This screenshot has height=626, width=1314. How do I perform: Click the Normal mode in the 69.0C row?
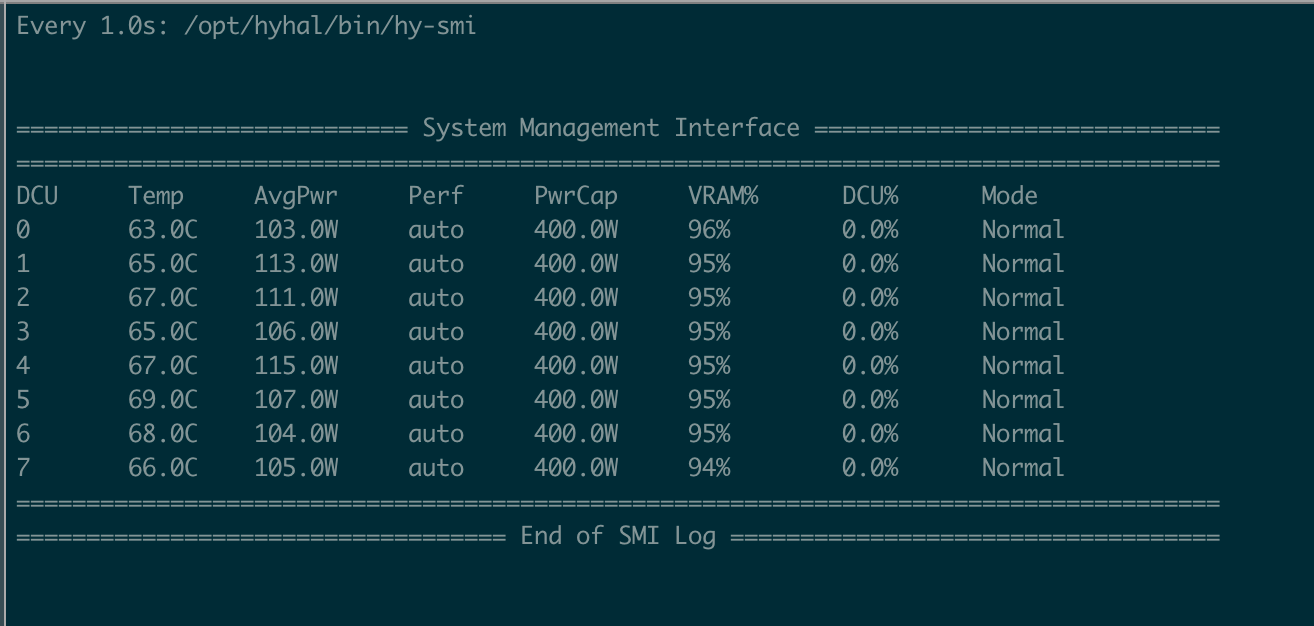click(x=1023, y=400)
